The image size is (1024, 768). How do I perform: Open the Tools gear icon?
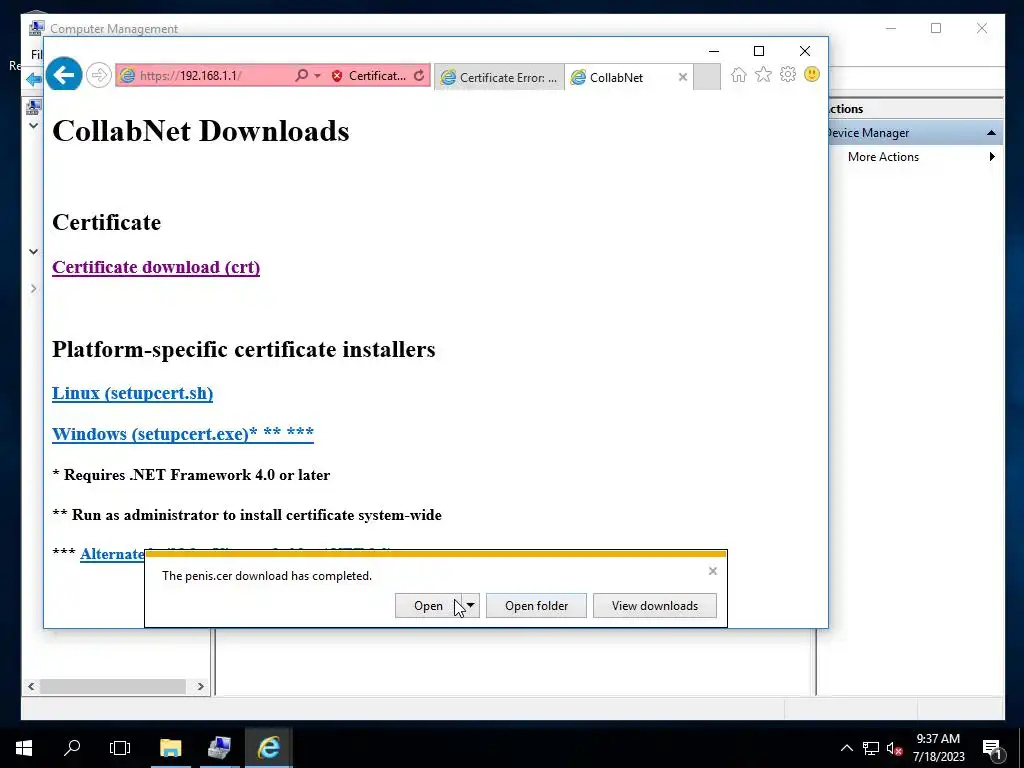pos(788,74)
